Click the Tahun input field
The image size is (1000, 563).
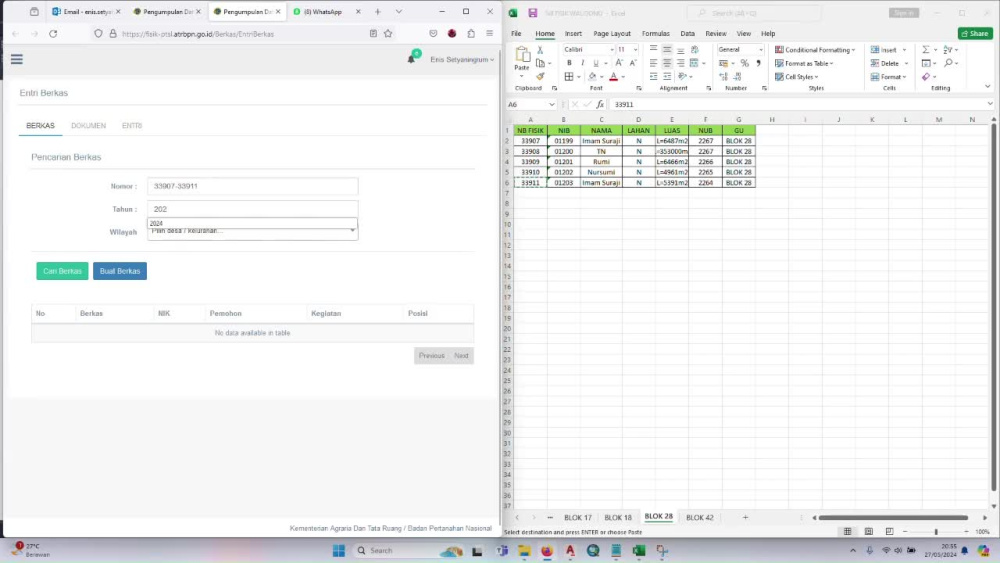(253, 209)
